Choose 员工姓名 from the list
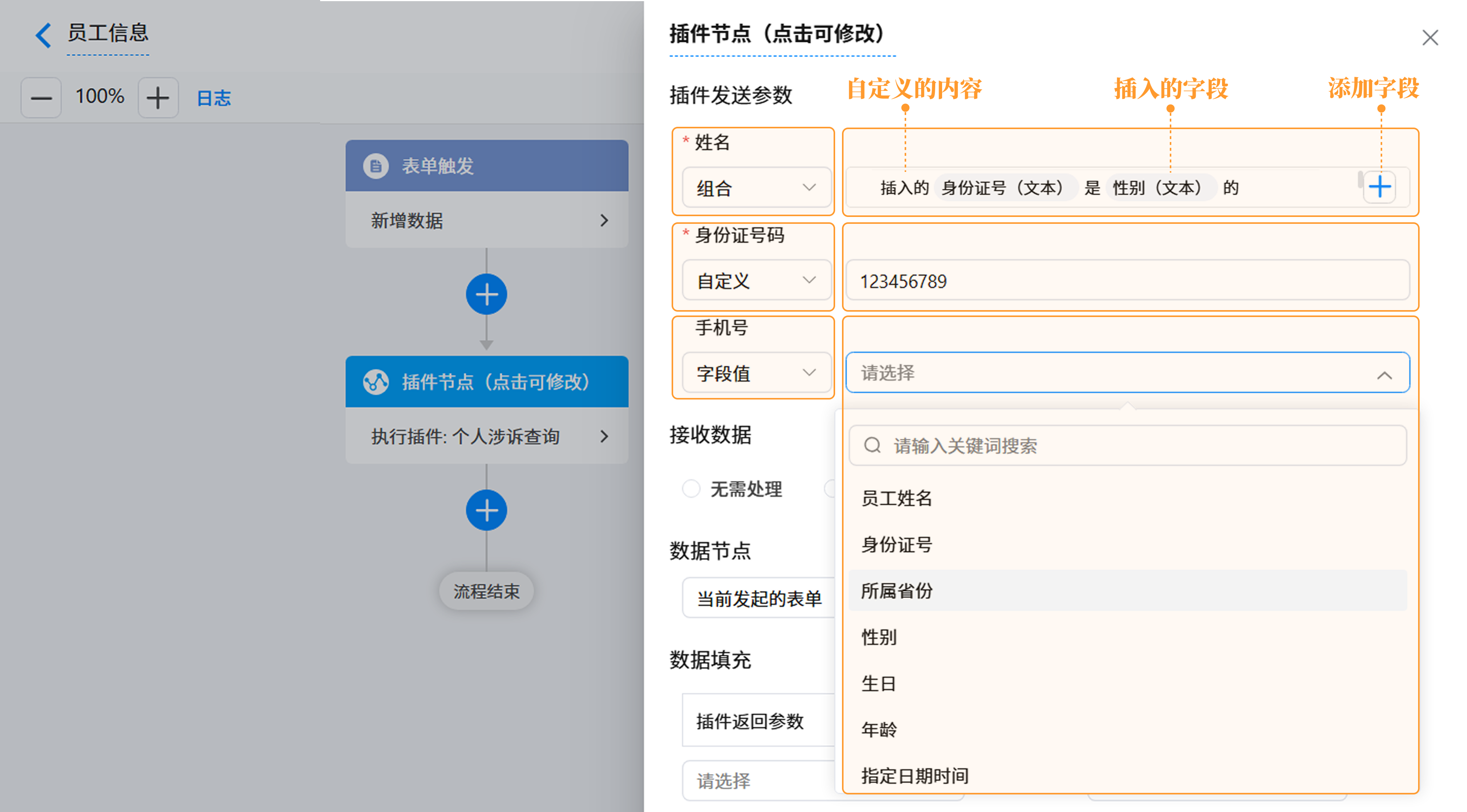Screen dimensions: 1467x812 click(x=1127, y=498)
